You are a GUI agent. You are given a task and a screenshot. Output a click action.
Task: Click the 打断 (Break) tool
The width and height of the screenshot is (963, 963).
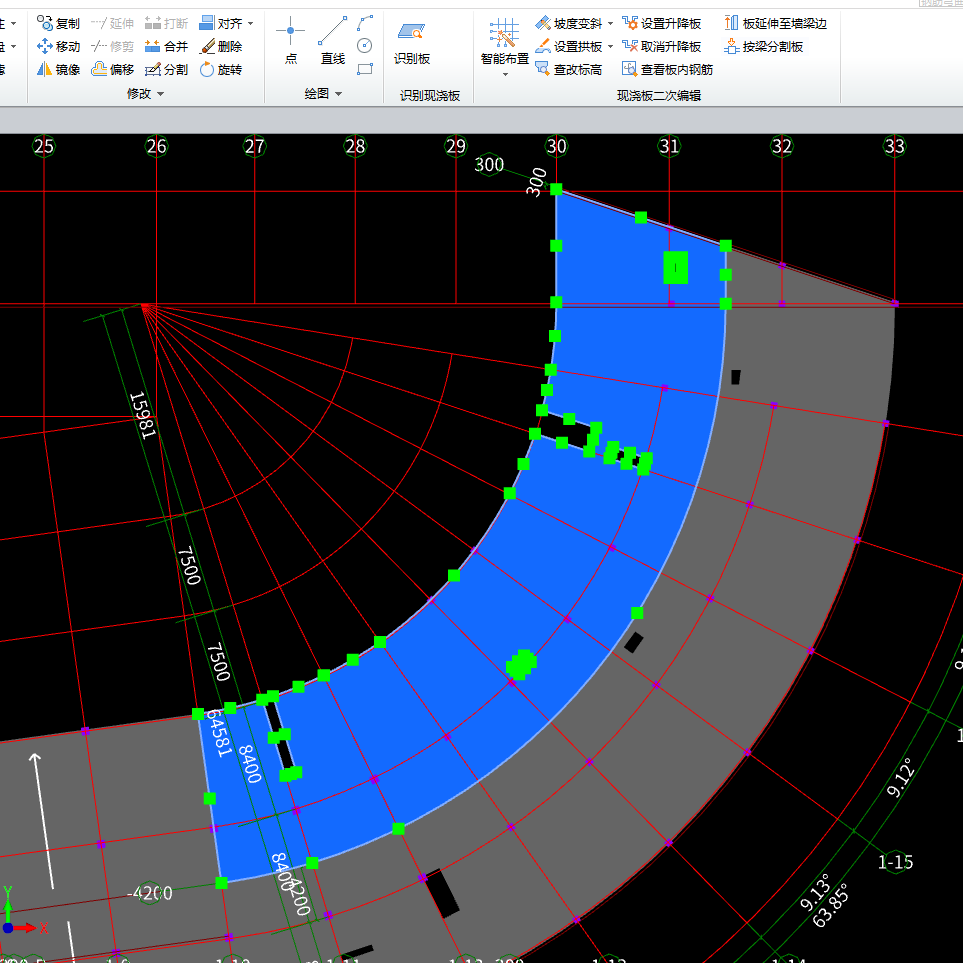point(166,23)
